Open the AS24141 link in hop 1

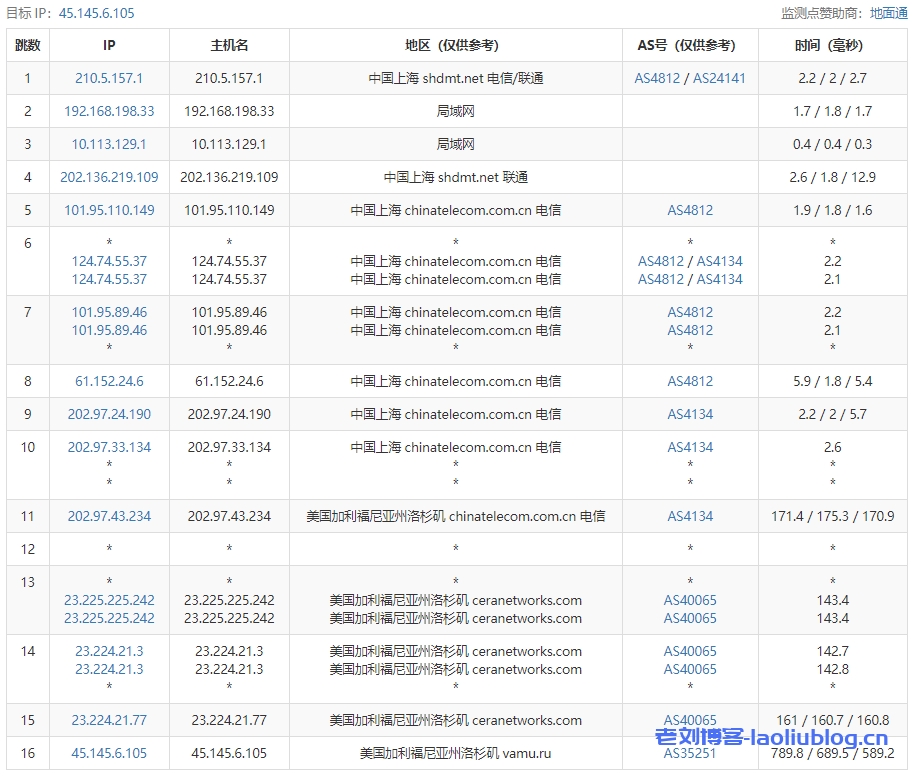[x=719, y=78]
